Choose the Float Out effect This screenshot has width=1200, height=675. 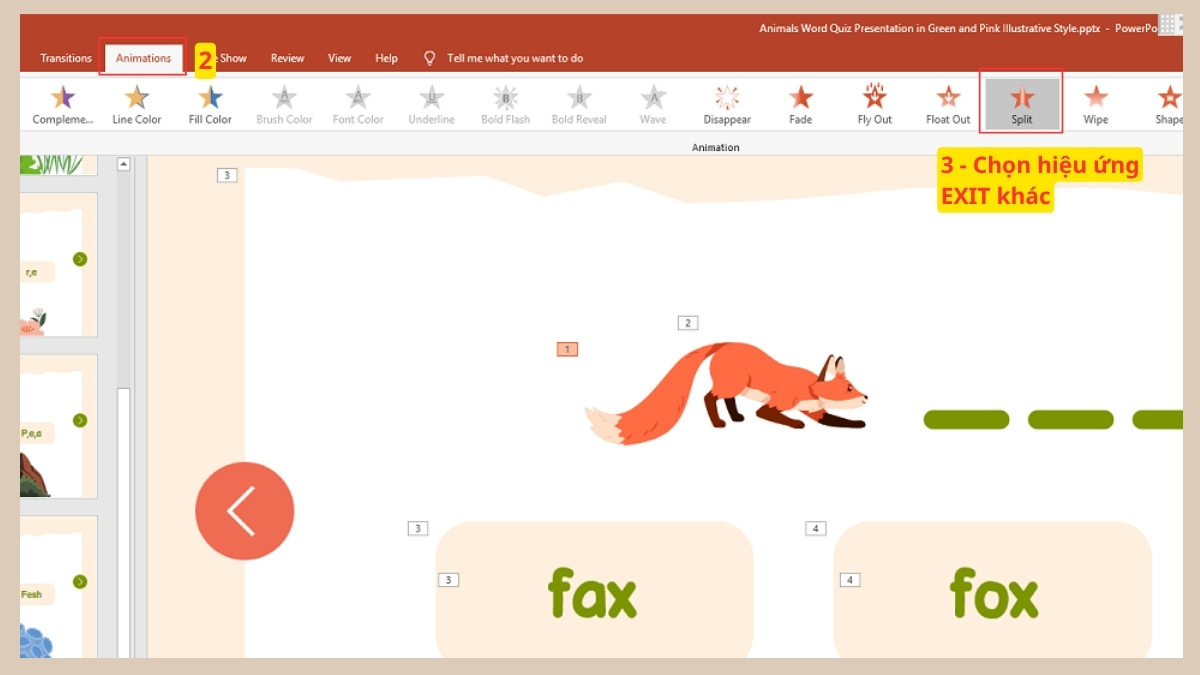[947, 103]
